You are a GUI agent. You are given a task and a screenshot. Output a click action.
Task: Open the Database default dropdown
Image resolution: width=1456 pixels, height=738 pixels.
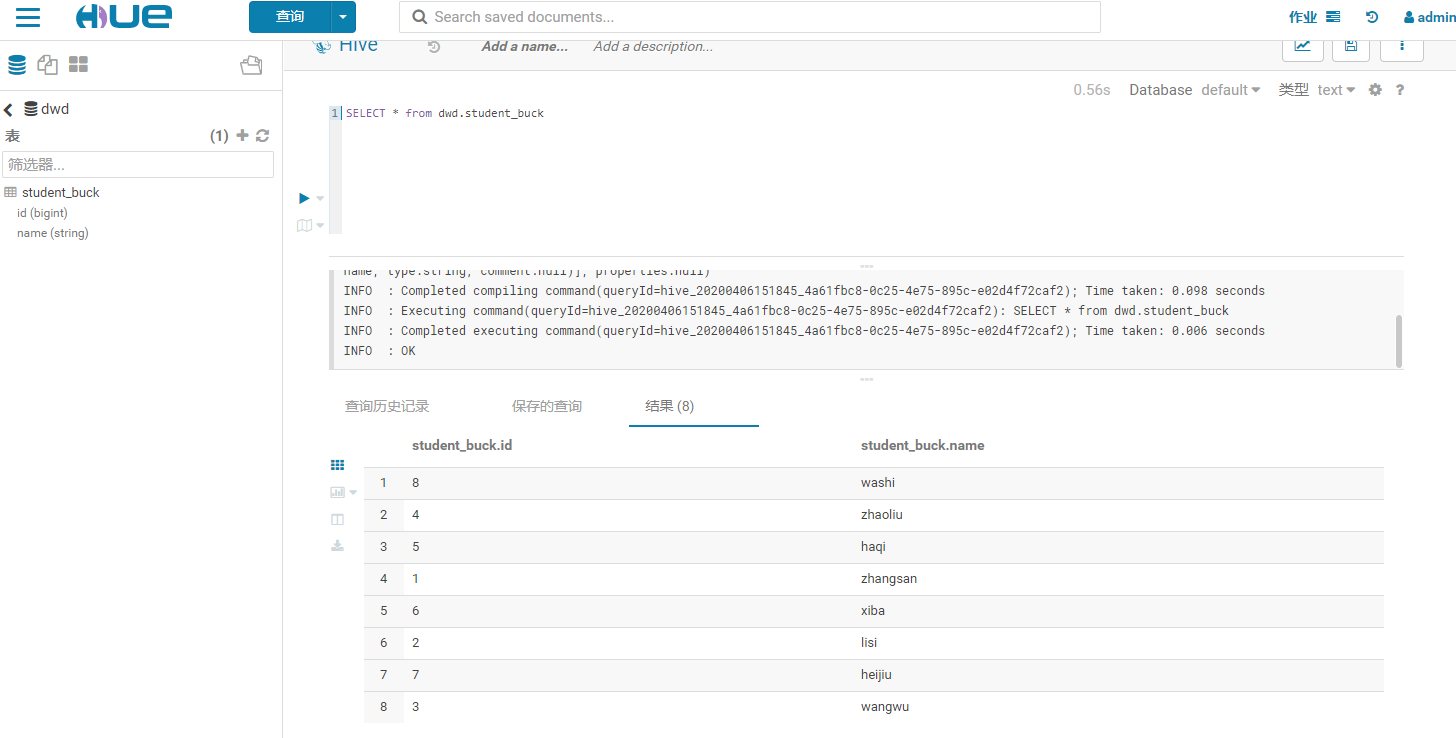1231,90
